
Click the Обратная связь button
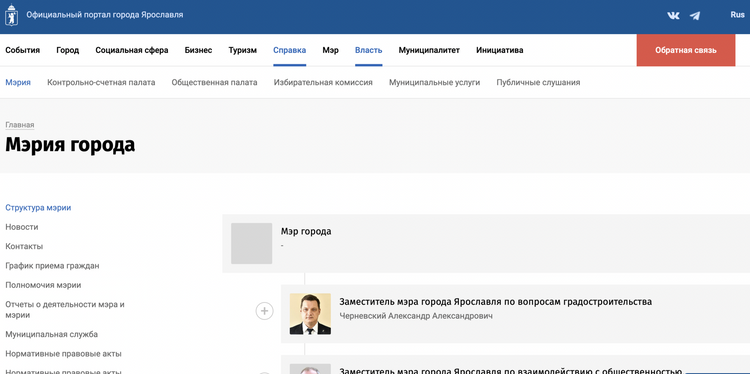[x=685, y=50]
